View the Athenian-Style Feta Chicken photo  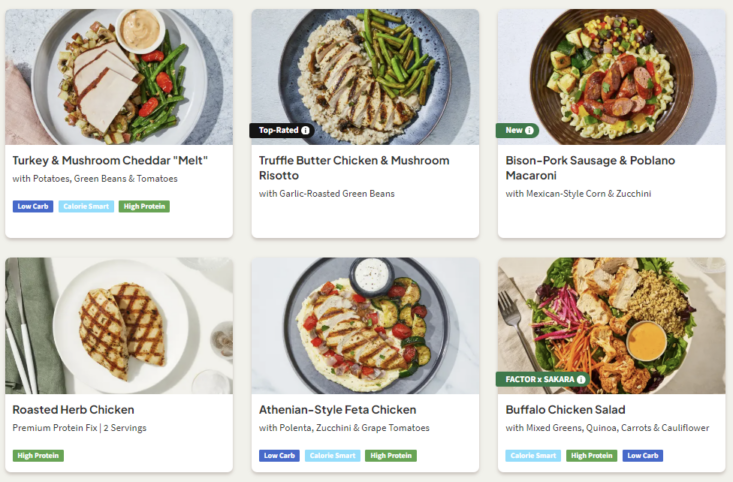coord(365,325)
